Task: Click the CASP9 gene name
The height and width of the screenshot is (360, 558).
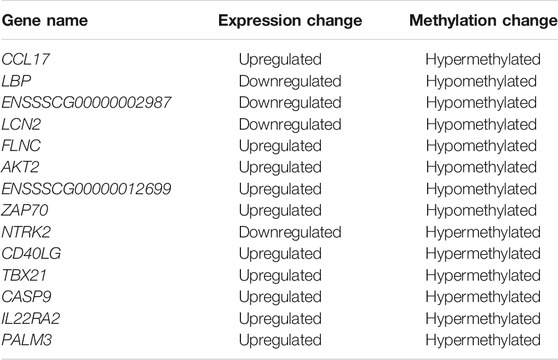Action: [x=26, y=297]
